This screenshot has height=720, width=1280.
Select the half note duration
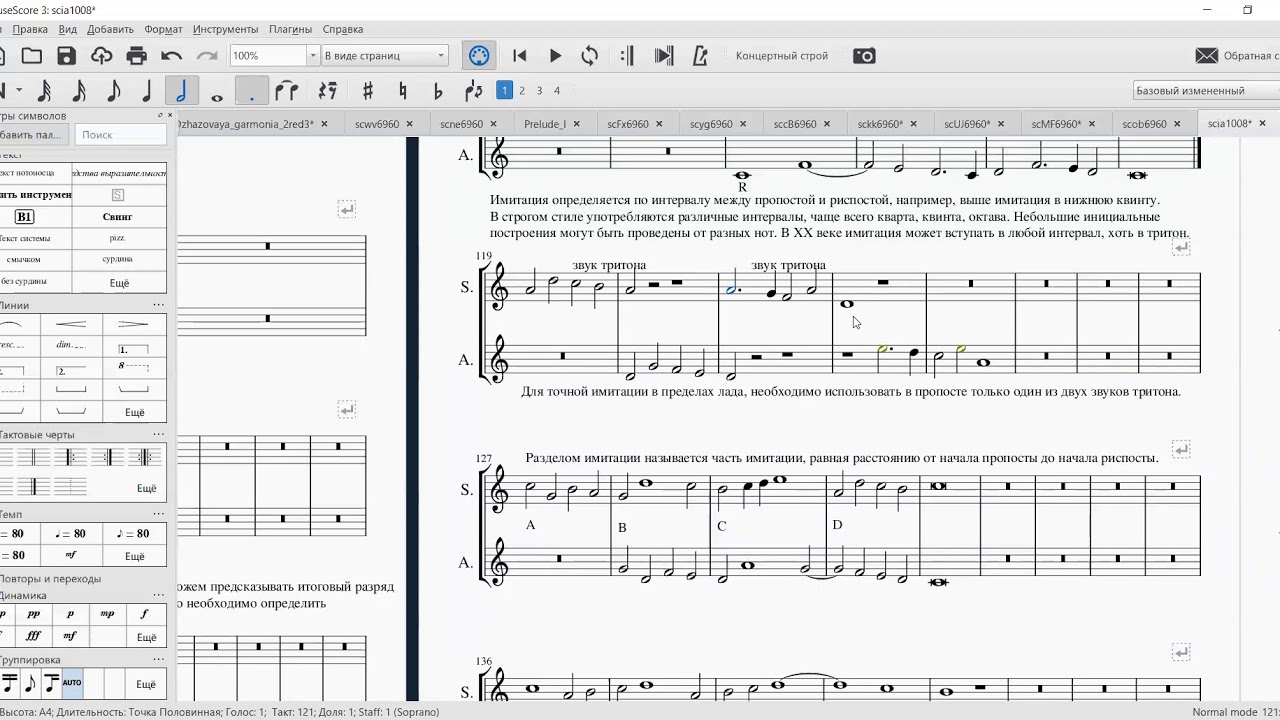(181, 91)
